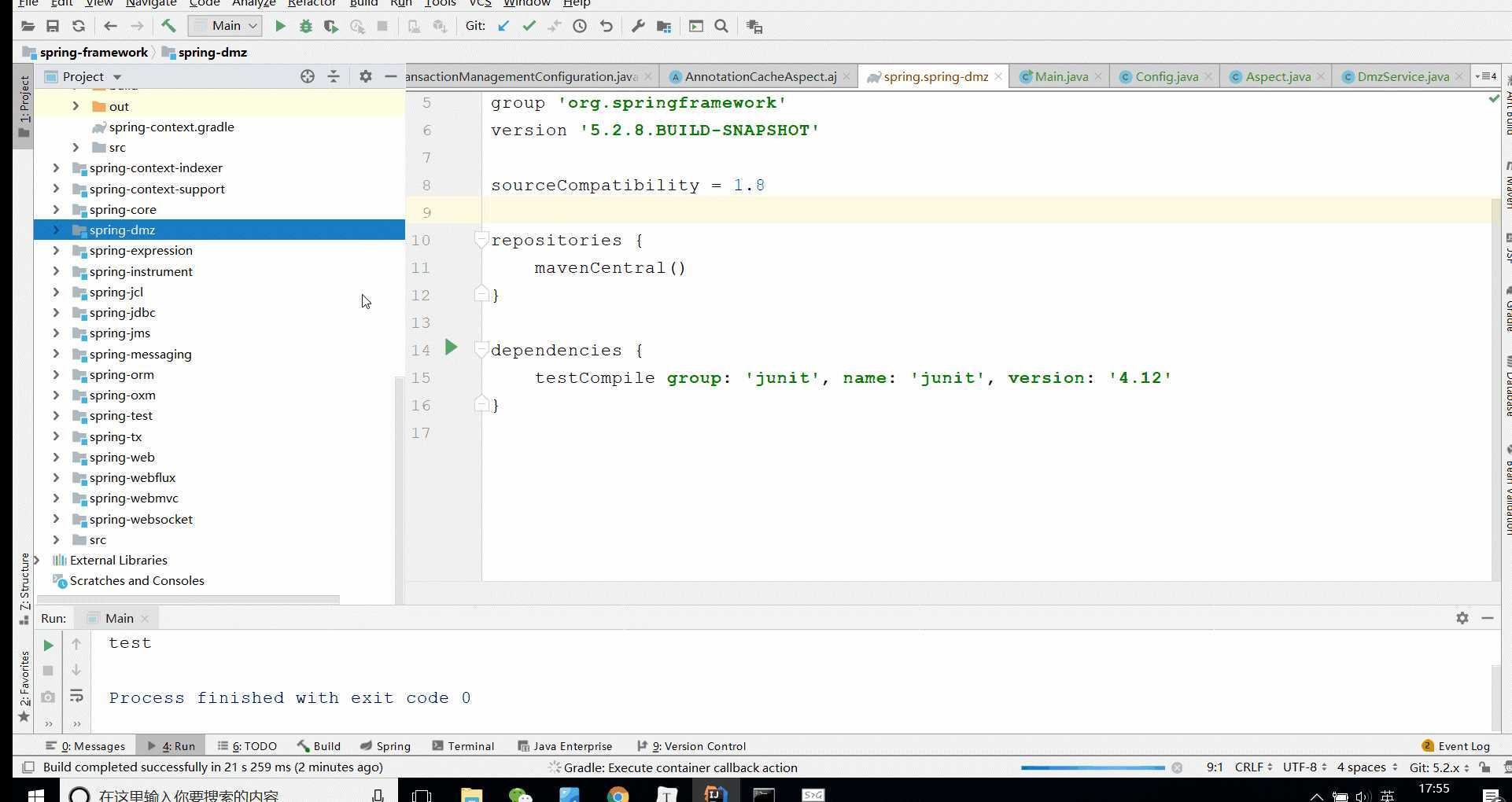Open settings with the wrench icon

pos(638,26)
